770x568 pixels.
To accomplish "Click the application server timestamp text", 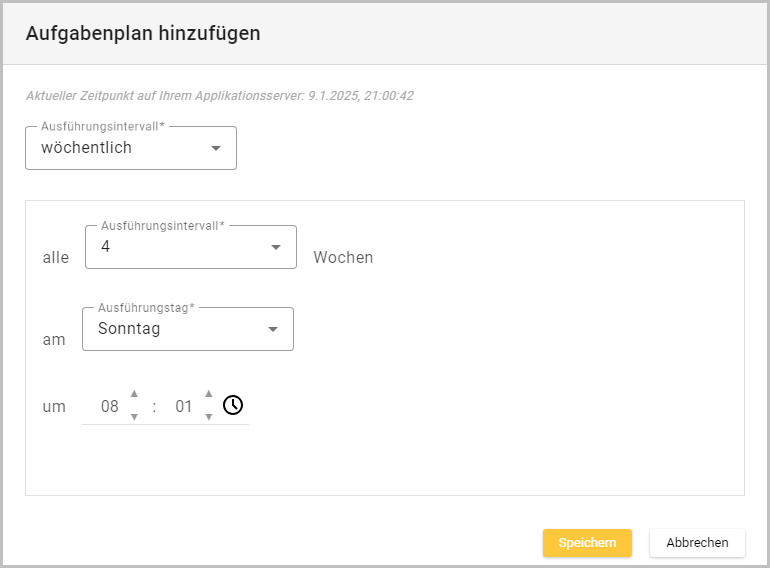I will click(219, 96).
